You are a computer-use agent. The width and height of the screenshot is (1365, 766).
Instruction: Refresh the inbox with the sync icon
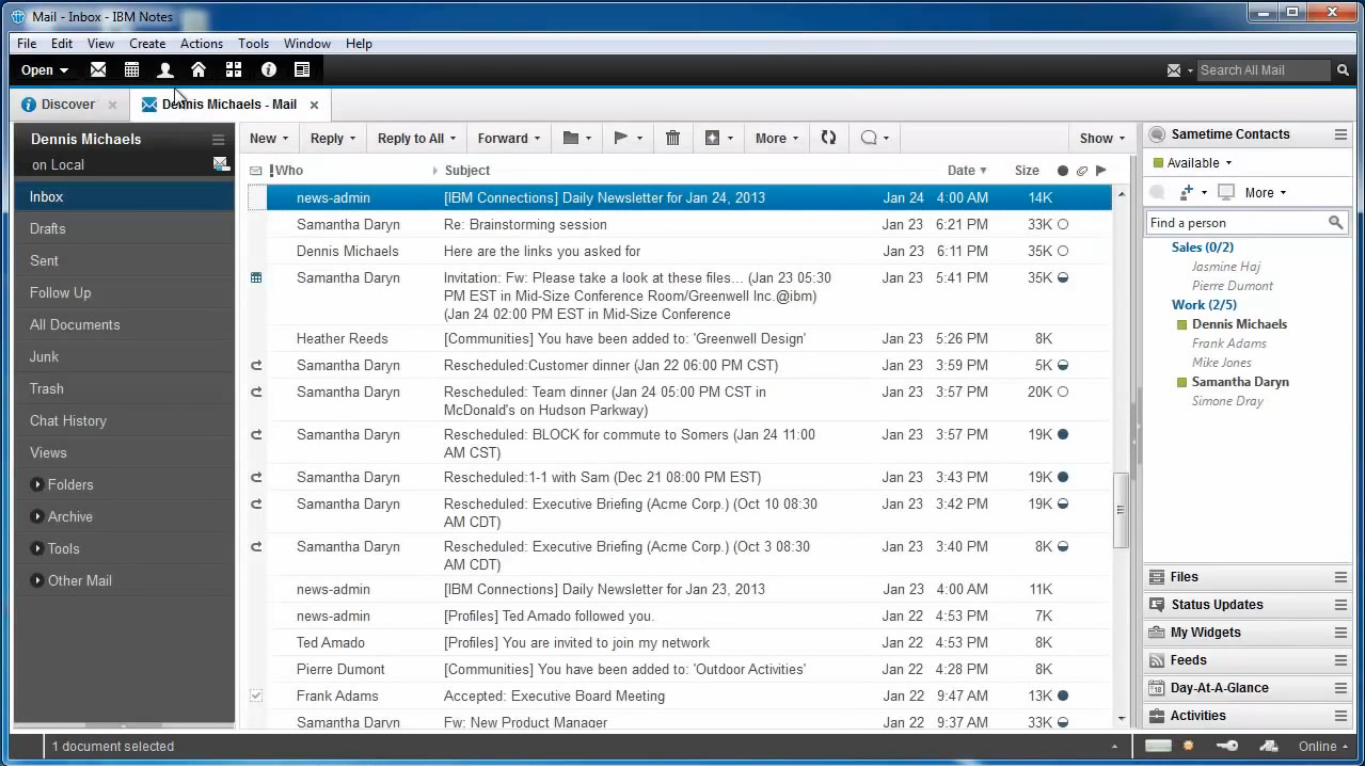click(828, 137)
